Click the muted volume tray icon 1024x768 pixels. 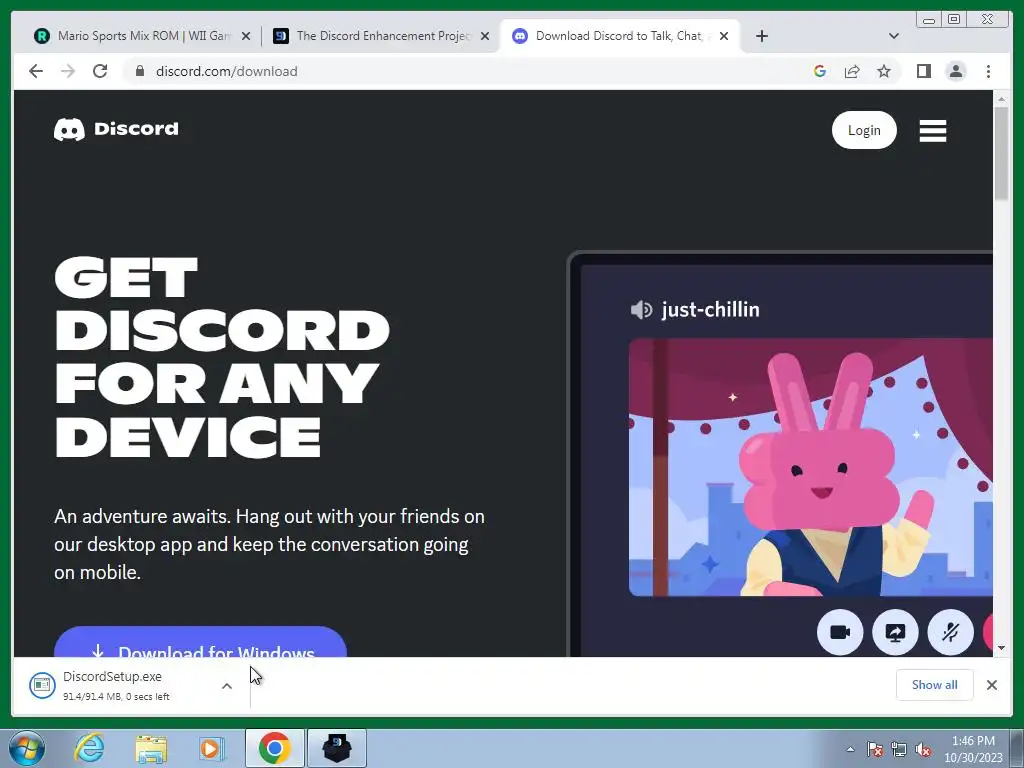[923, 749]
